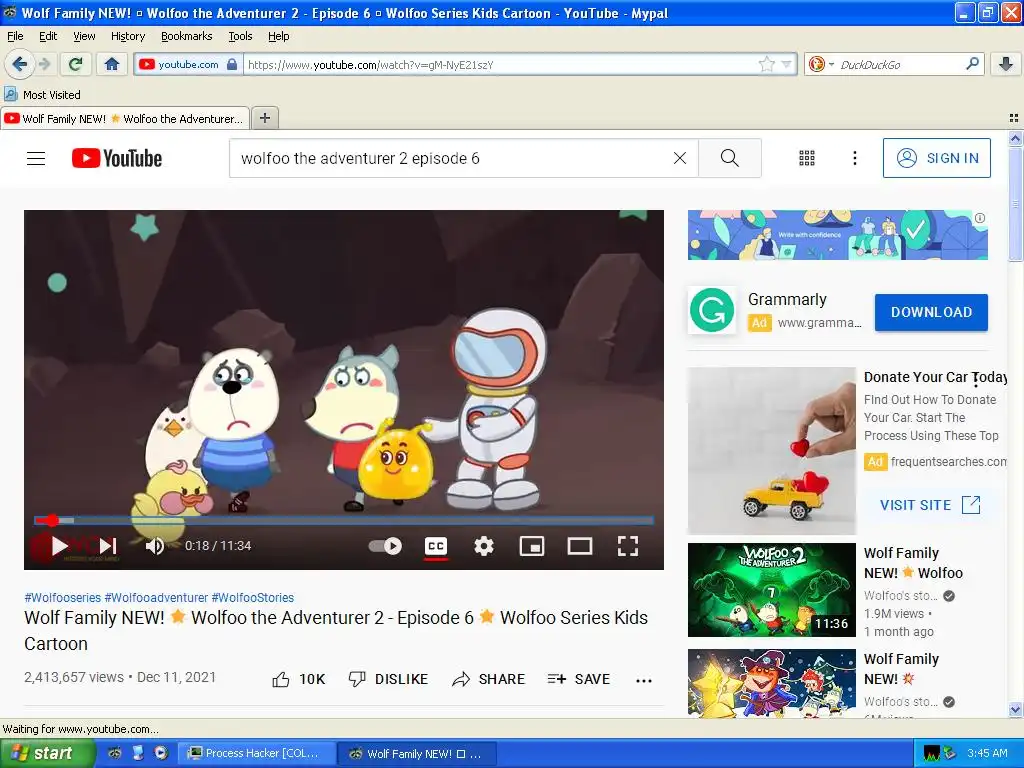Seek in the video progress bar

coord(344,520)
